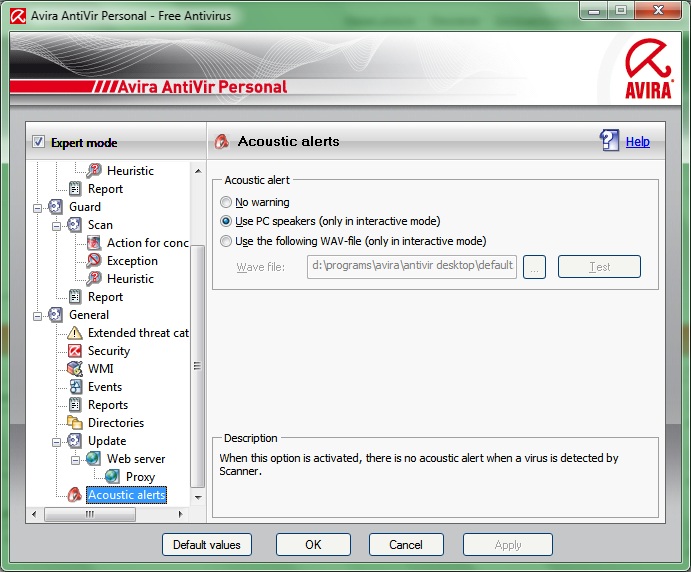Click the horizontal scroll right arrow
This screenshot has width=691, height=573.
click(180, 514)
